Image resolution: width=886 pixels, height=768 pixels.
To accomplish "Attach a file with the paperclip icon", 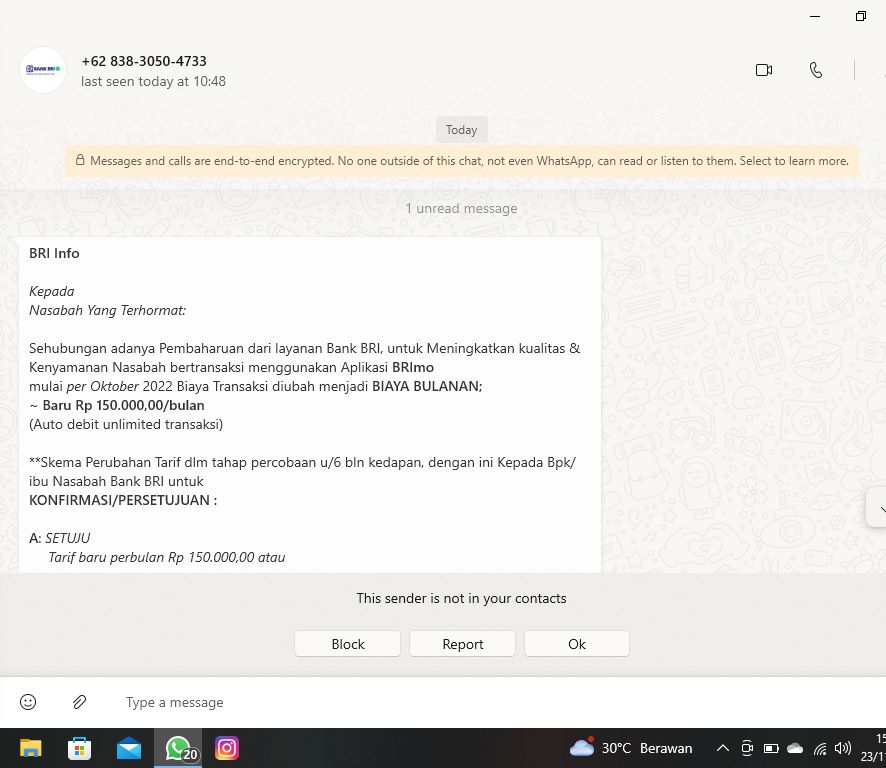I will tap(80, 702).
